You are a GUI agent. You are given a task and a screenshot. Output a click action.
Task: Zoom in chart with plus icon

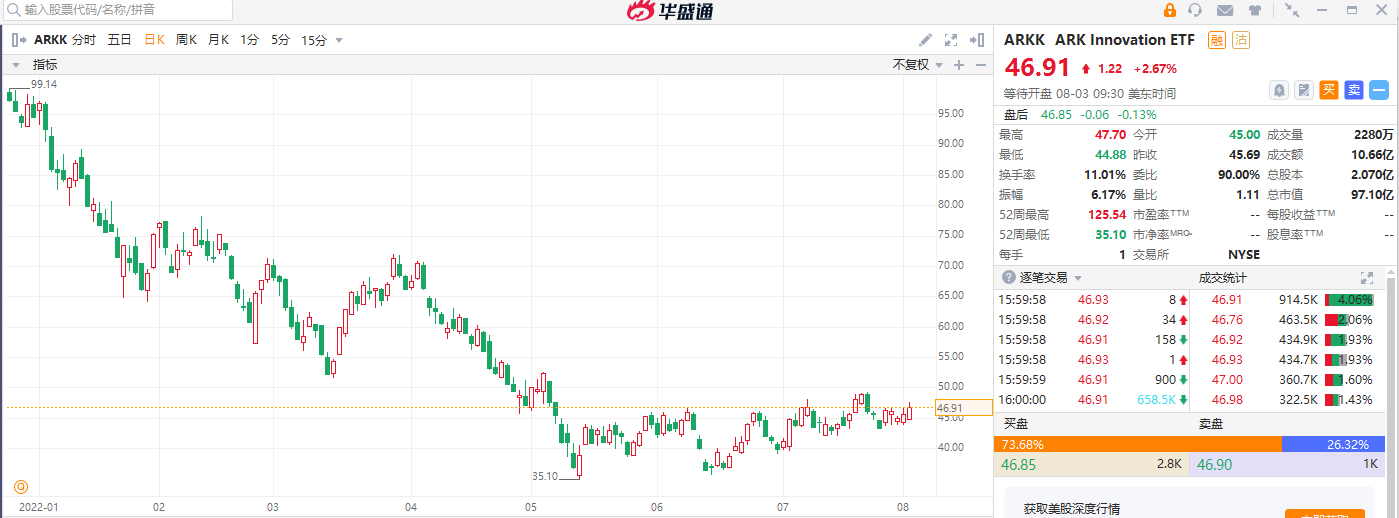coord(958,65)
